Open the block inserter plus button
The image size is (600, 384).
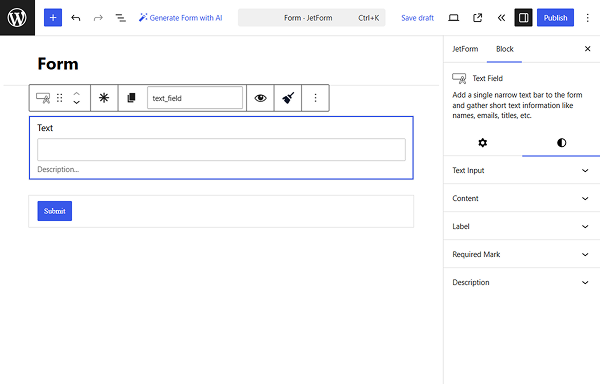tap(53, 18)
